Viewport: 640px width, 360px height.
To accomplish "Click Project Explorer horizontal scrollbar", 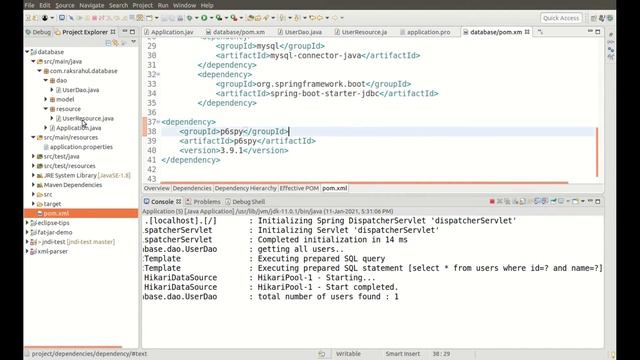I will pyautogui.click(x=73, y=347).
